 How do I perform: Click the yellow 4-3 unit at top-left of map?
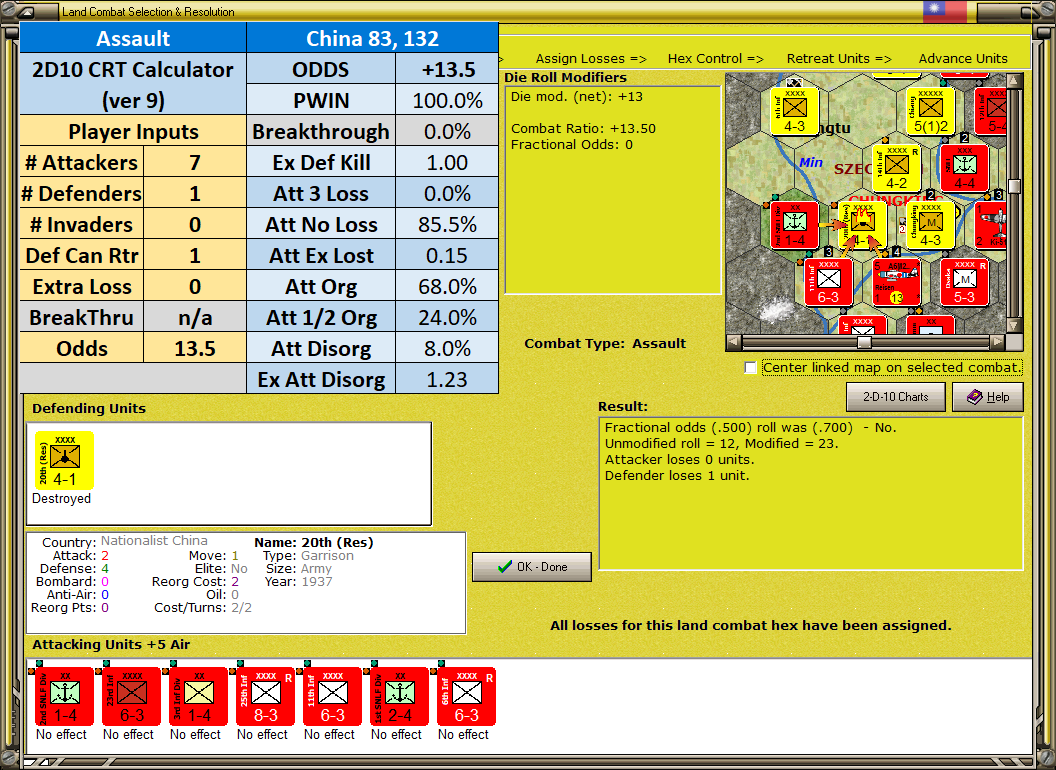pos(795,111)
